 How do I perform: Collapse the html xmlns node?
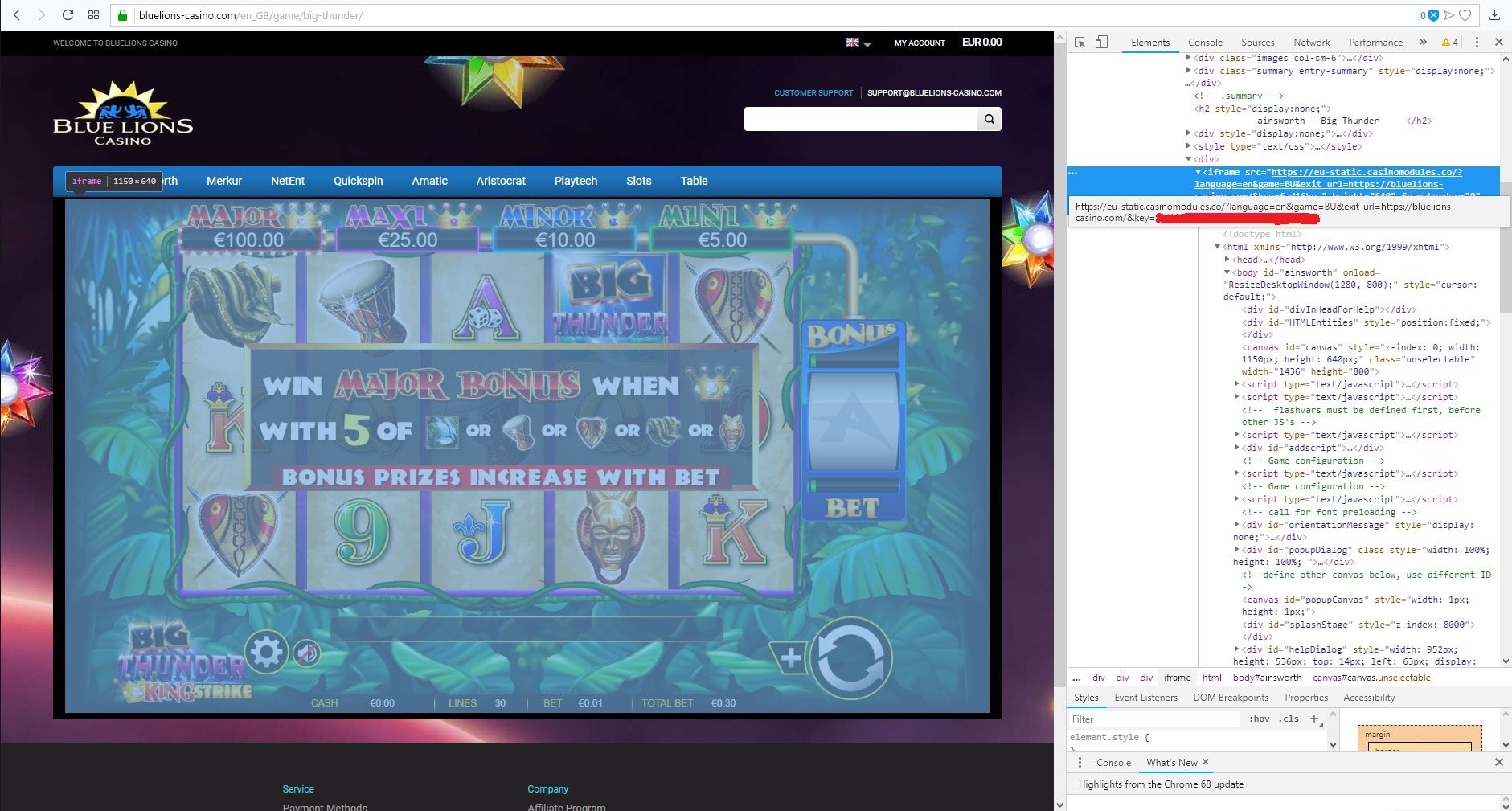tap(1218, 247)
